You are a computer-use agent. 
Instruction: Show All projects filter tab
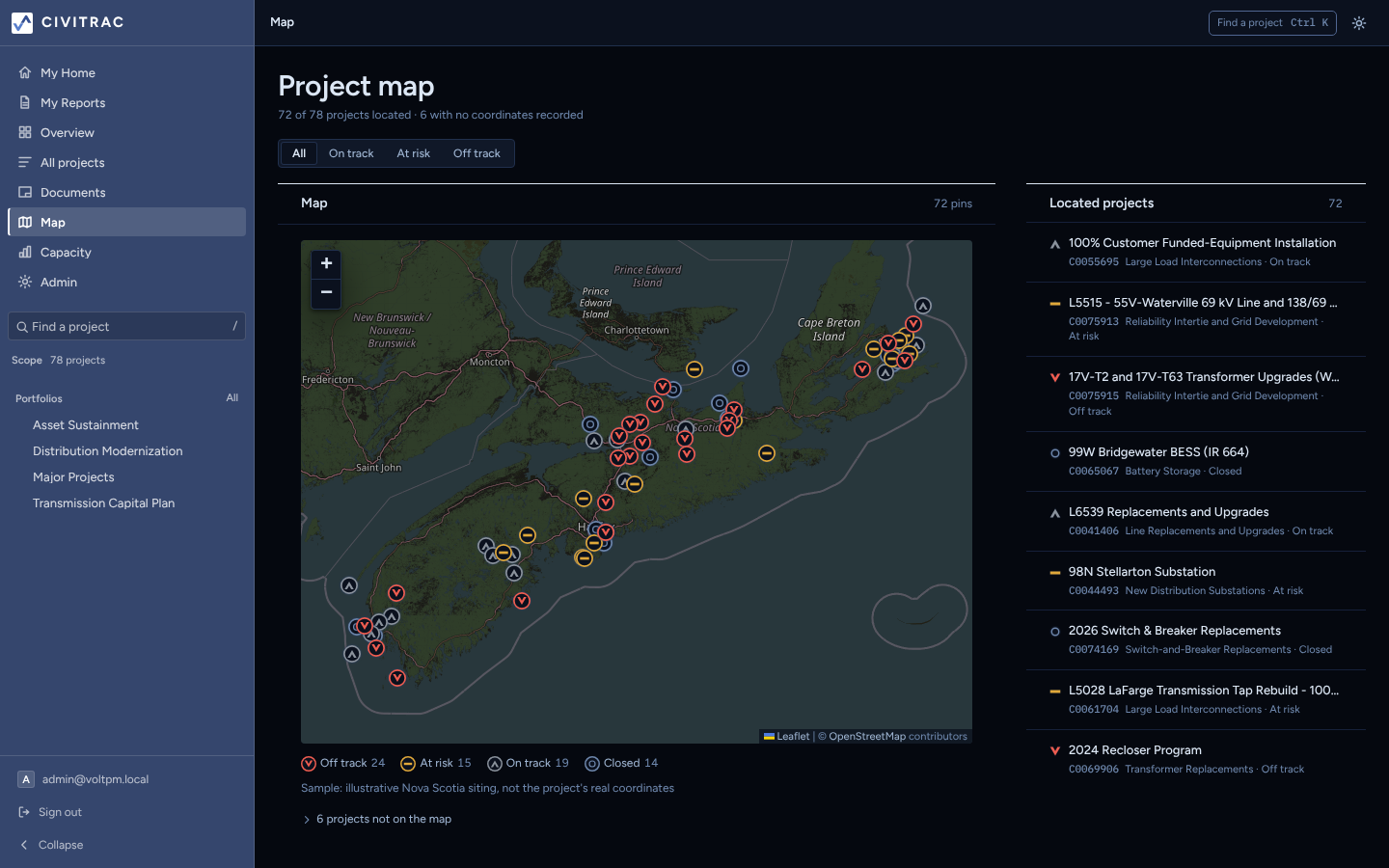(299, 153)
